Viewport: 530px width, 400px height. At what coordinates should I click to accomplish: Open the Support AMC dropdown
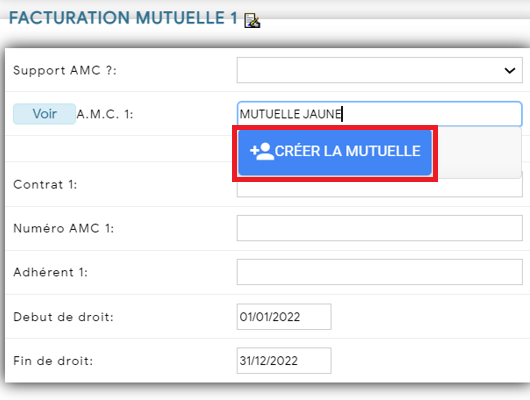coord(380,70)
